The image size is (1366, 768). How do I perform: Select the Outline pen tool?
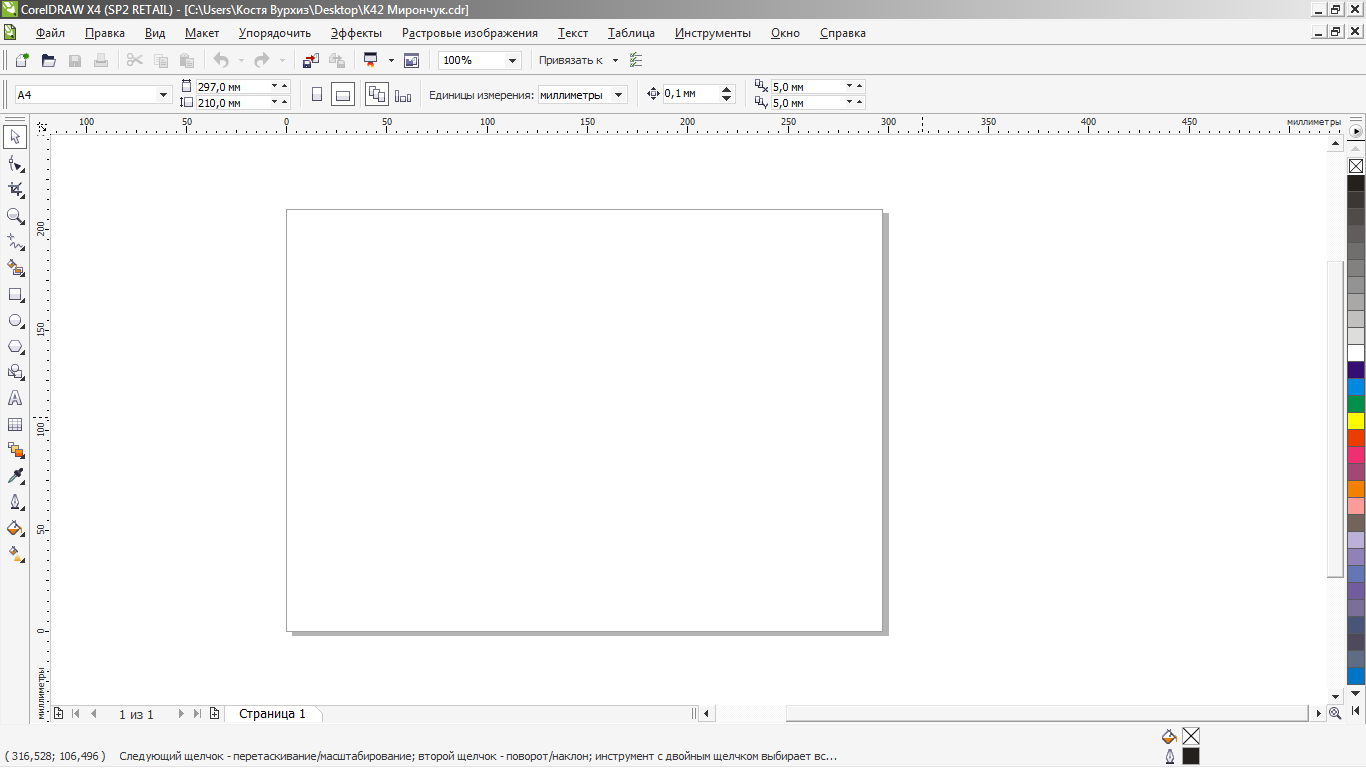click(15, 502)
